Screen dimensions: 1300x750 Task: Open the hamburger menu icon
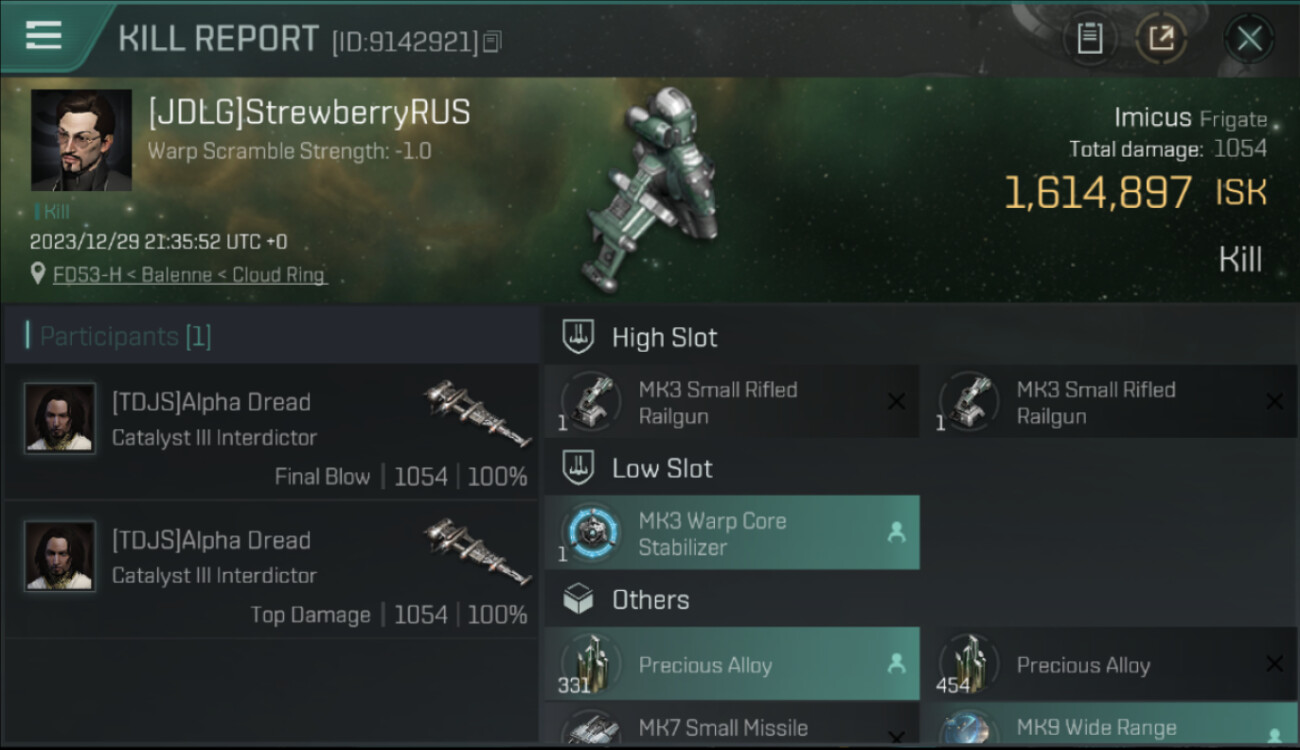click(44, 36)
